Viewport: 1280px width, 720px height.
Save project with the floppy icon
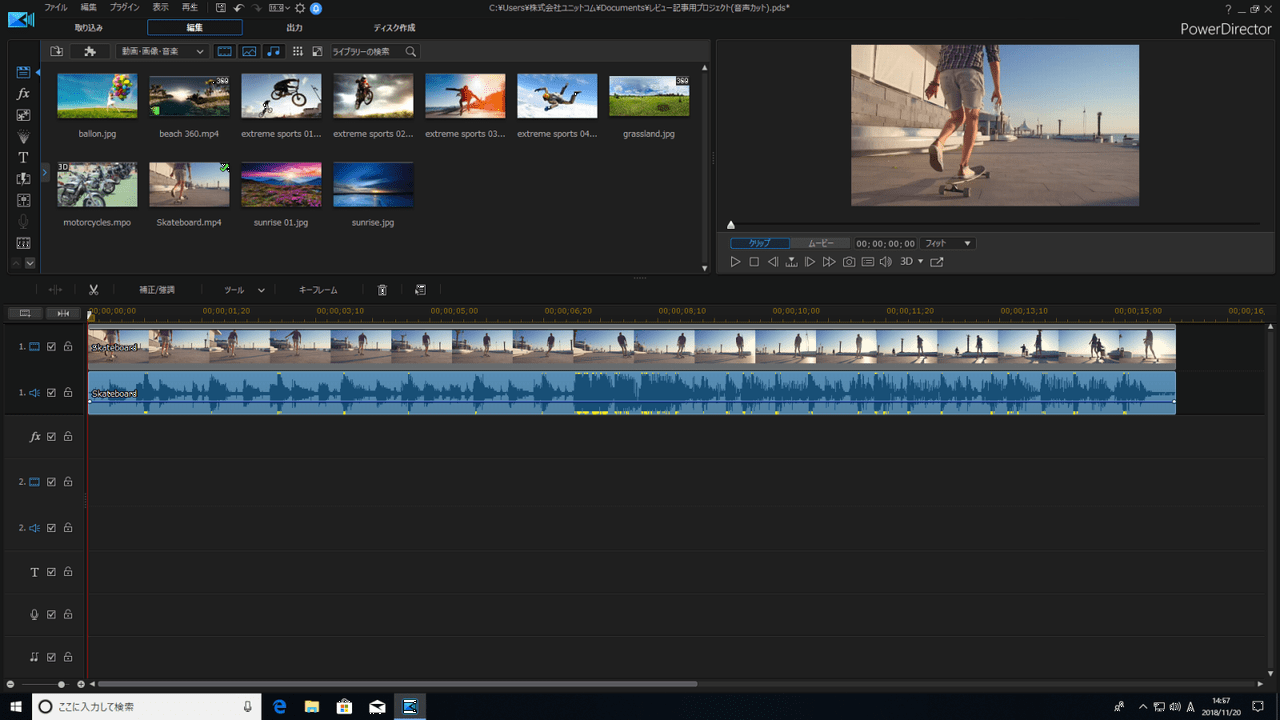point(221,7)
